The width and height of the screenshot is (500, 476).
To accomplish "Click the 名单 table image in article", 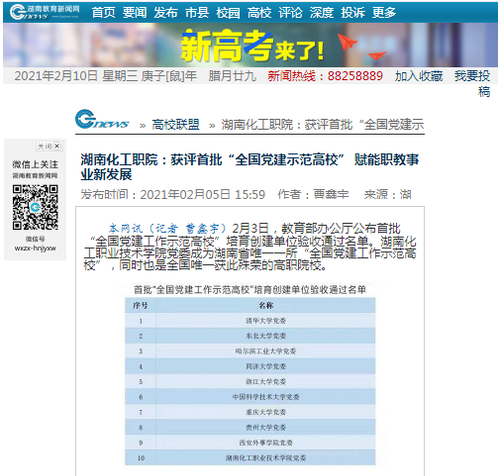I will (250, 374).
